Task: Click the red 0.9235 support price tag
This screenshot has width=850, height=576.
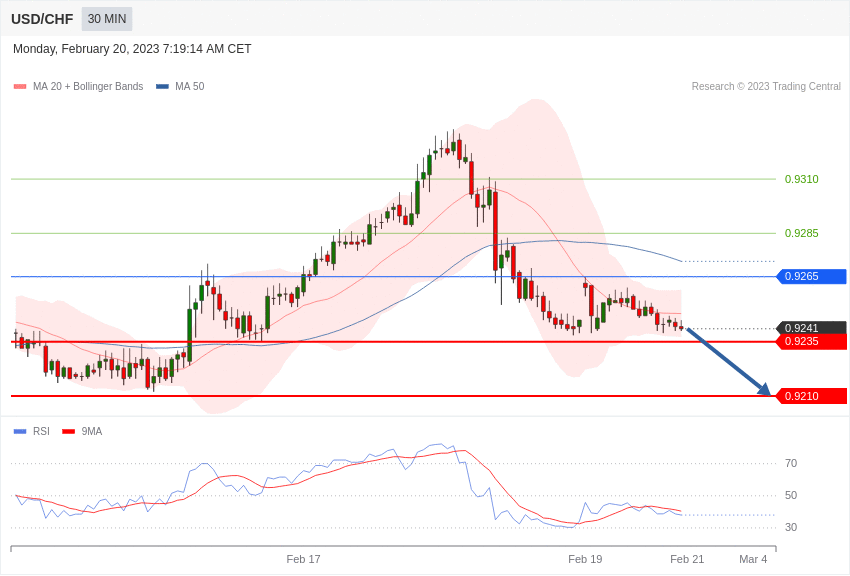Action: pyautogui.click(x=812, y=341)
